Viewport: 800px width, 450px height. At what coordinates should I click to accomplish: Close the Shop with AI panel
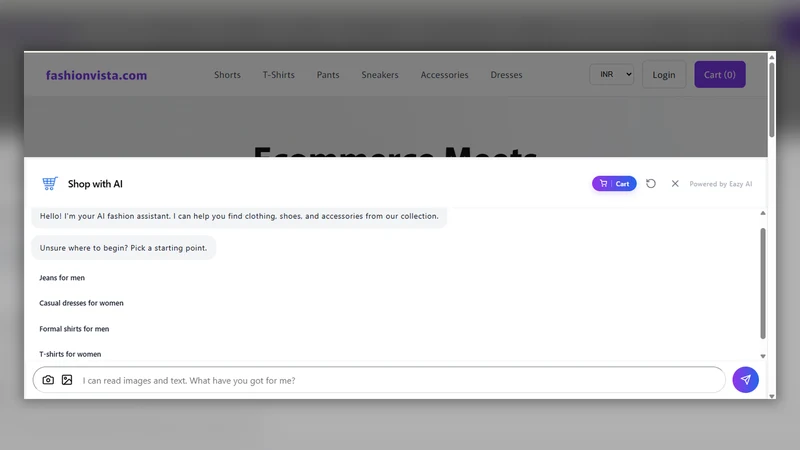[675, 184]
